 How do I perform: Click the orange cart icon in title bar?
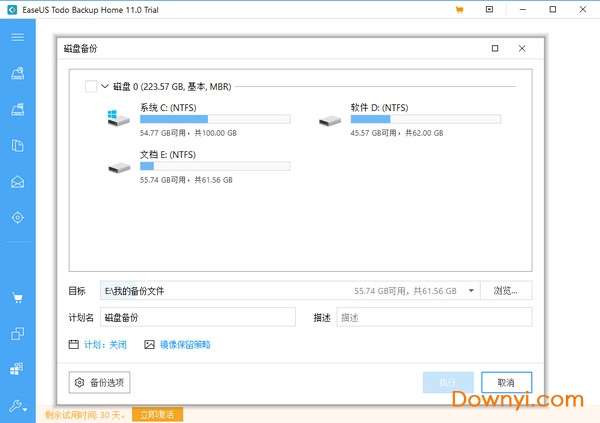point(460,10)
